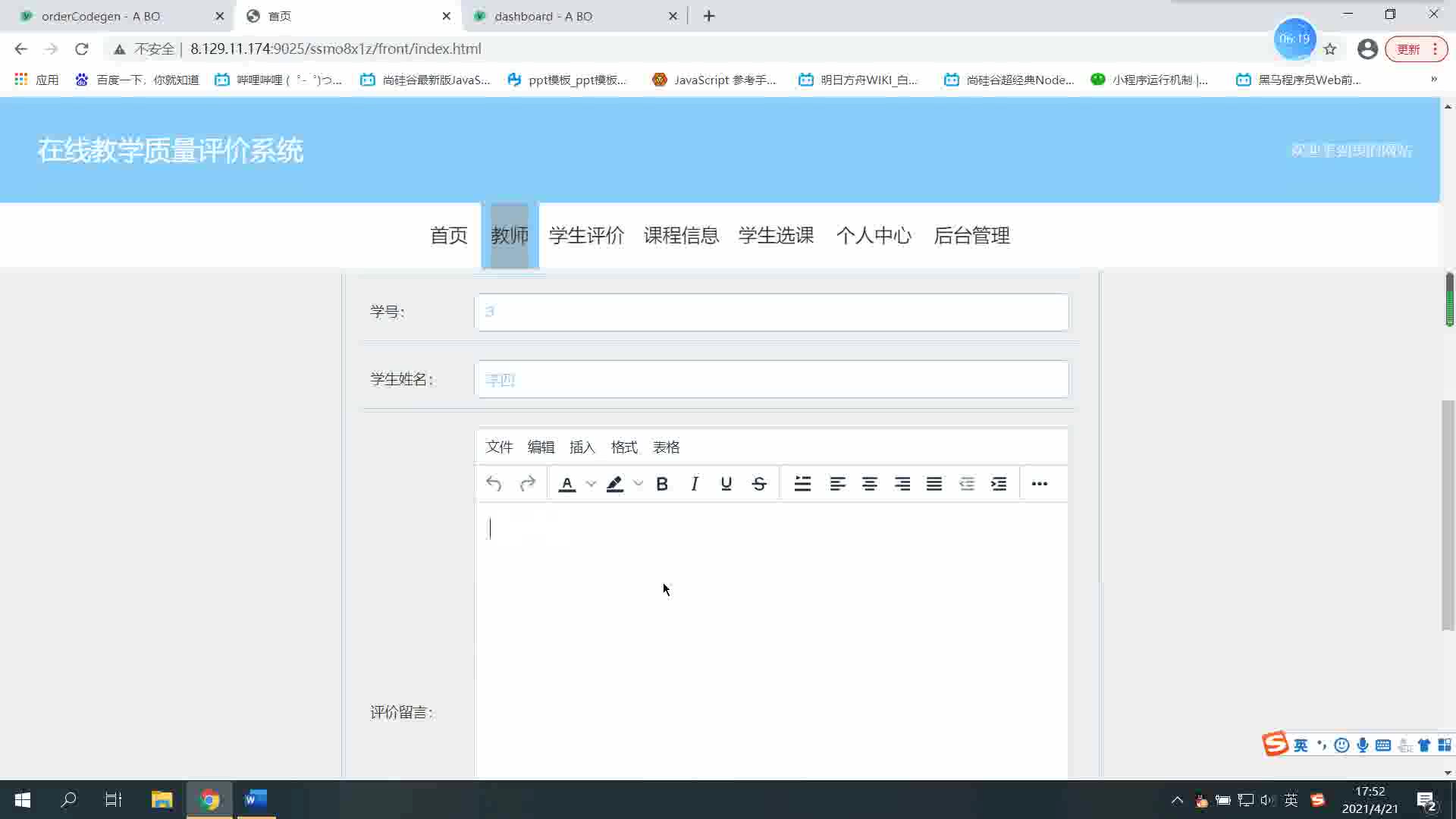Open 课程信息 page link
The width and height of the screenshot is (1456, 819).
(681, 236)
